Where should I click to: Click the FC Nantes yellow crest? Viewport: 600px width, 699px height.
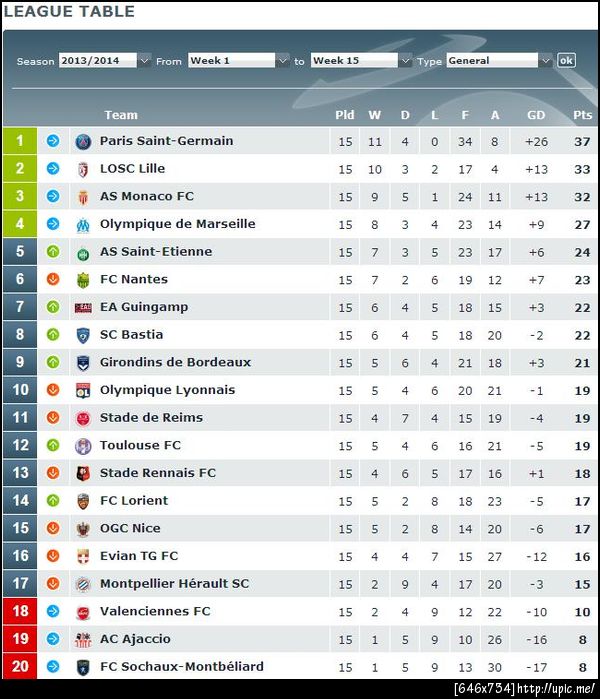[83, 280]
